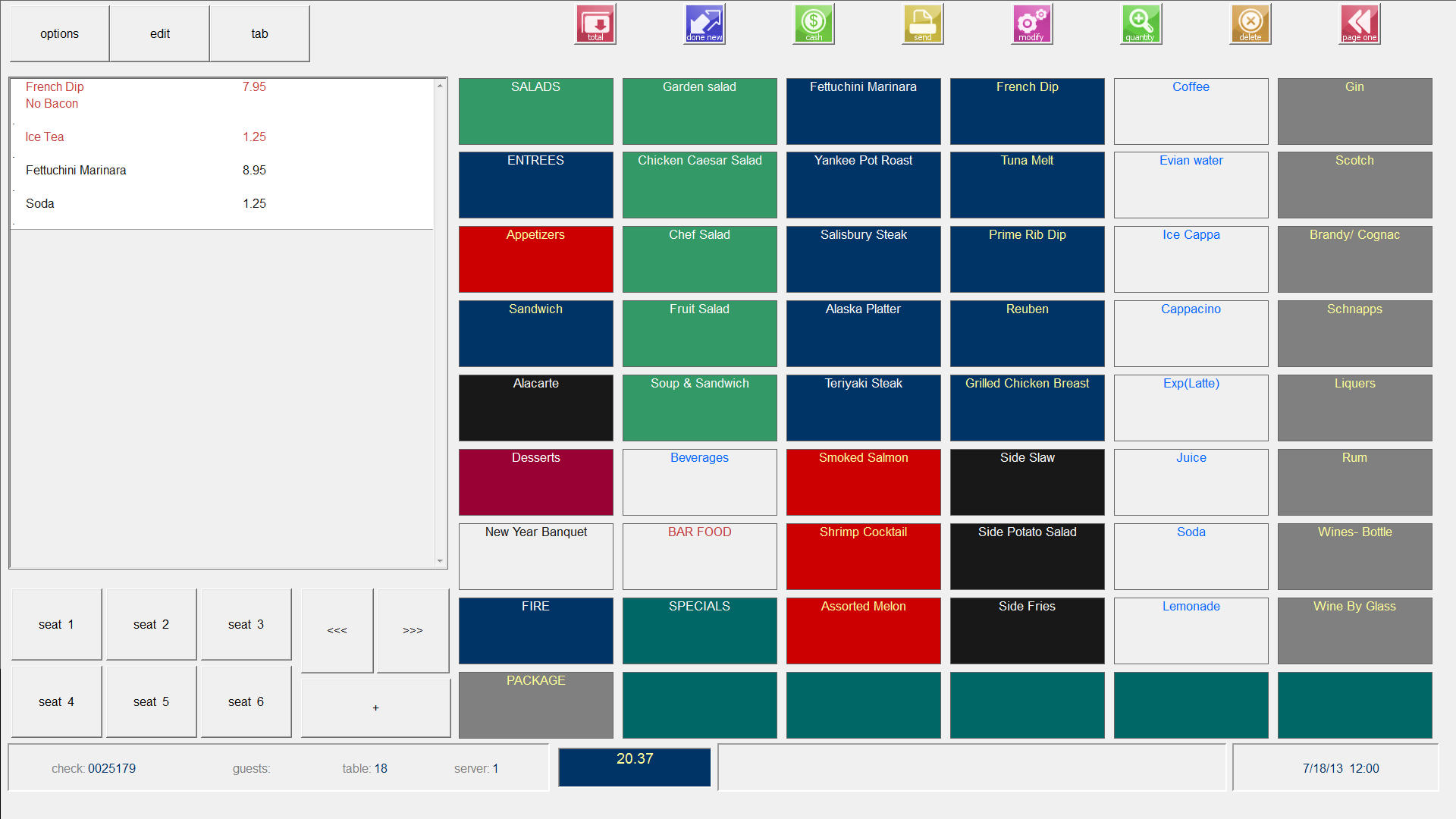
Task: Add Assorted Melon
Action: coord(864,631)
